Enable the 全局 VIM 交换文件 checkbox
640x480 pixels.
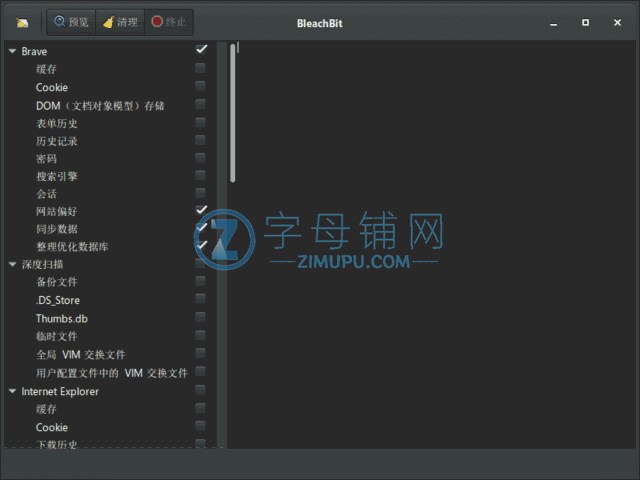[x=200, y=353]
